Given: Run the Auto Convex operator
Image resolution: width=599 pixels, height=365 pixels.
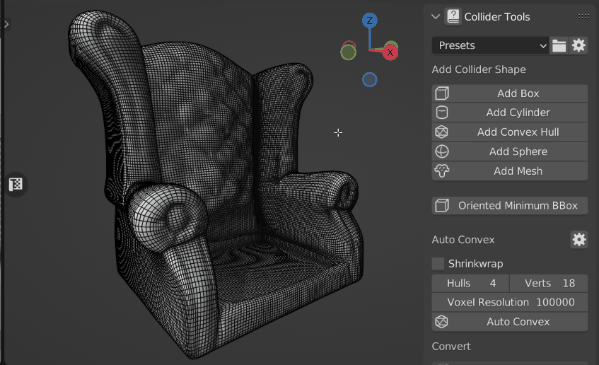Looking at the screenshot, I should point(510,322).
